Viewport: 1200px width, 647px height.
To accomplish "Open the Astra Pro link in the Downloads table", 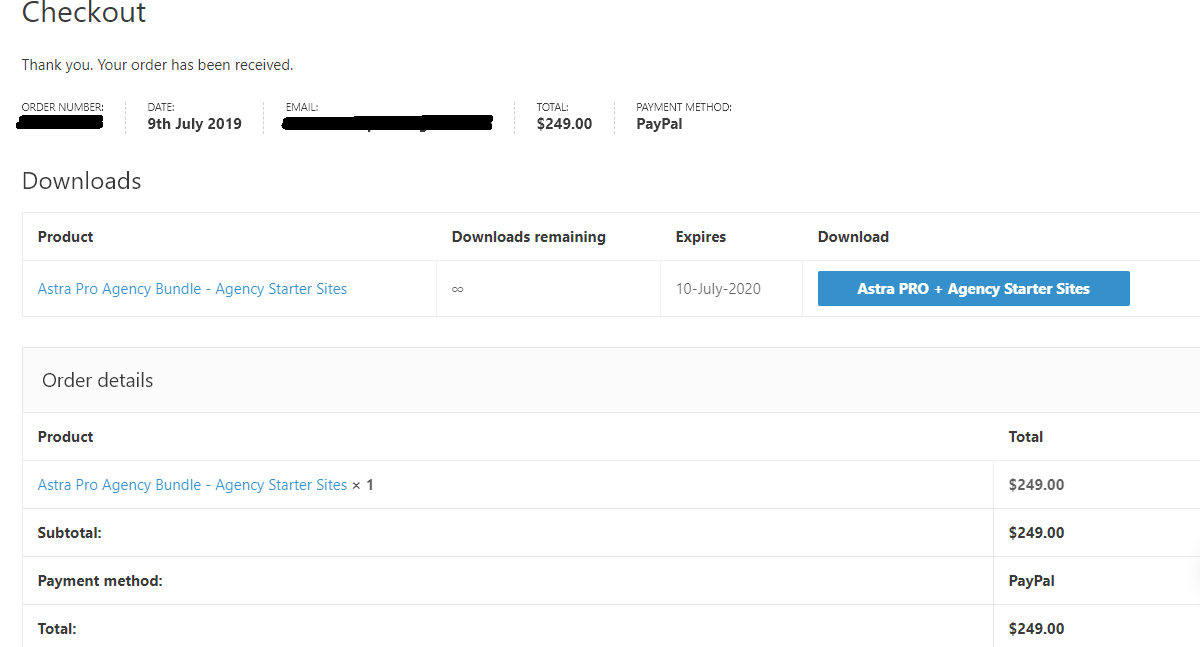I will 192,289.
